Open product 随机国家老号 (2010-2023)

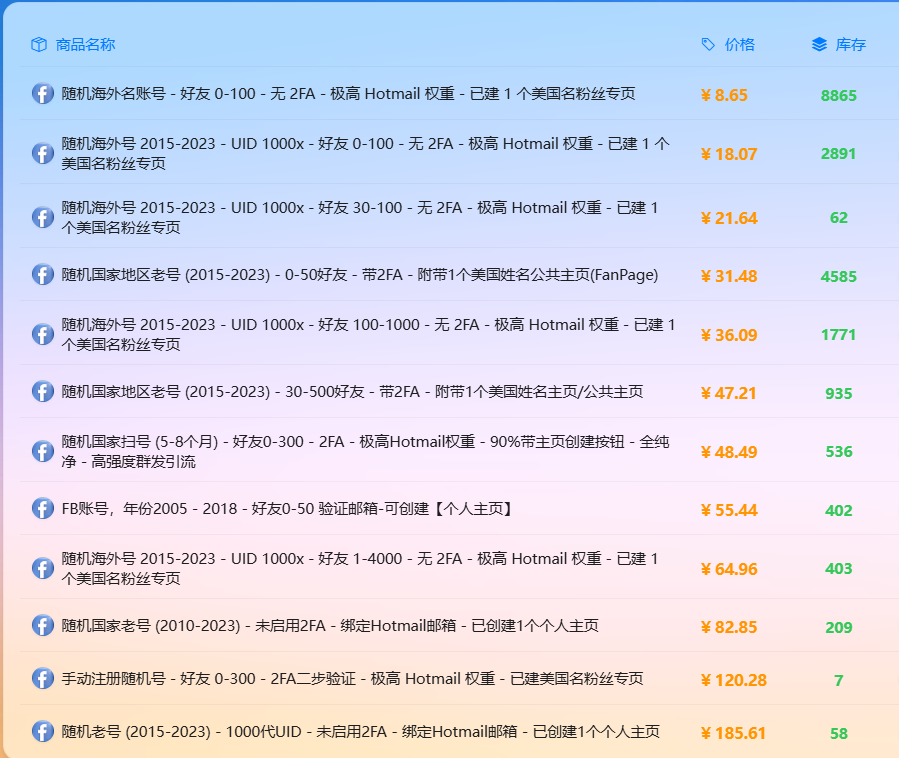point(330,626)
